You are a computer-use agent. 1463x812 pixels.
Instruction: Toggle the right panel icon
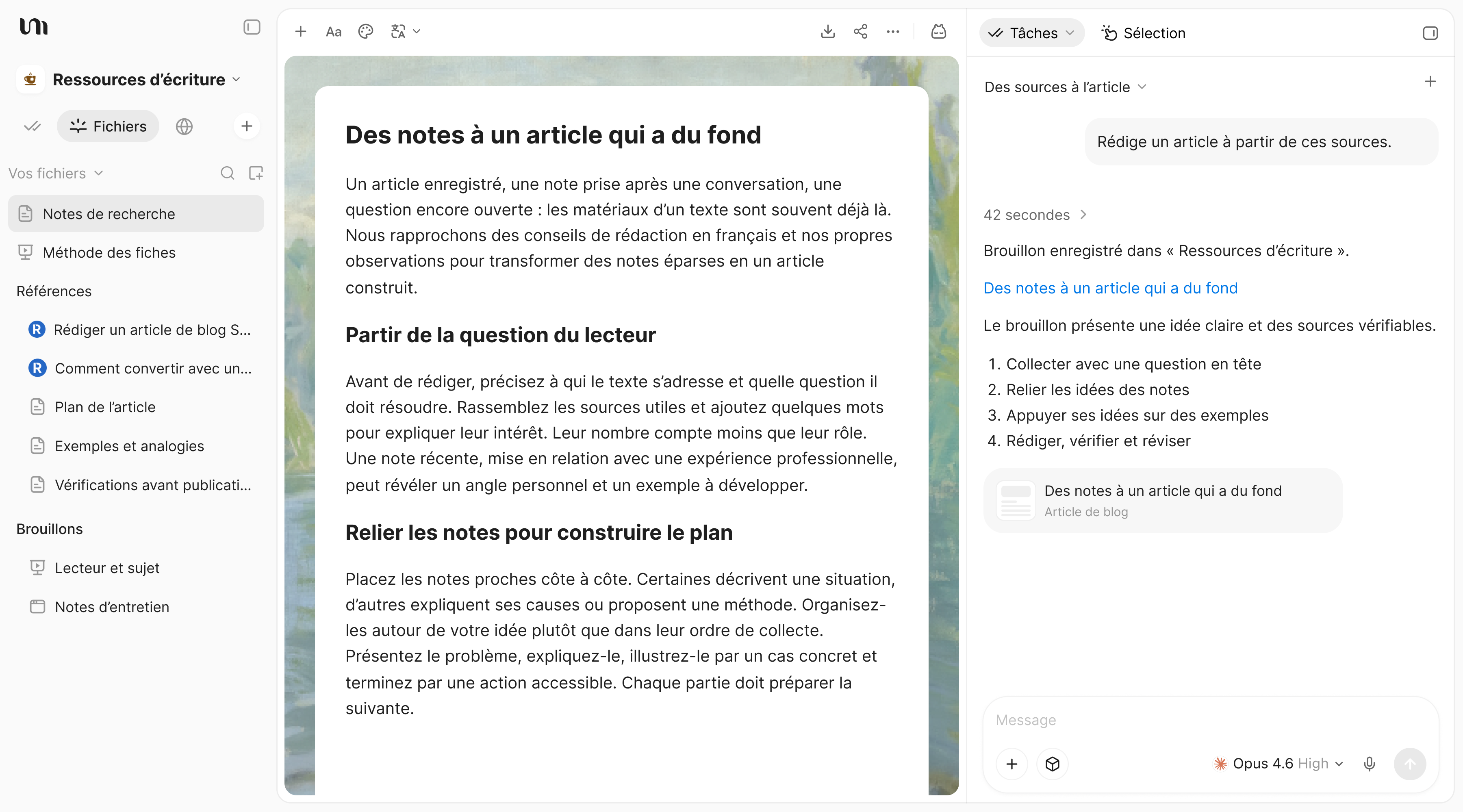click(1430, 33)
